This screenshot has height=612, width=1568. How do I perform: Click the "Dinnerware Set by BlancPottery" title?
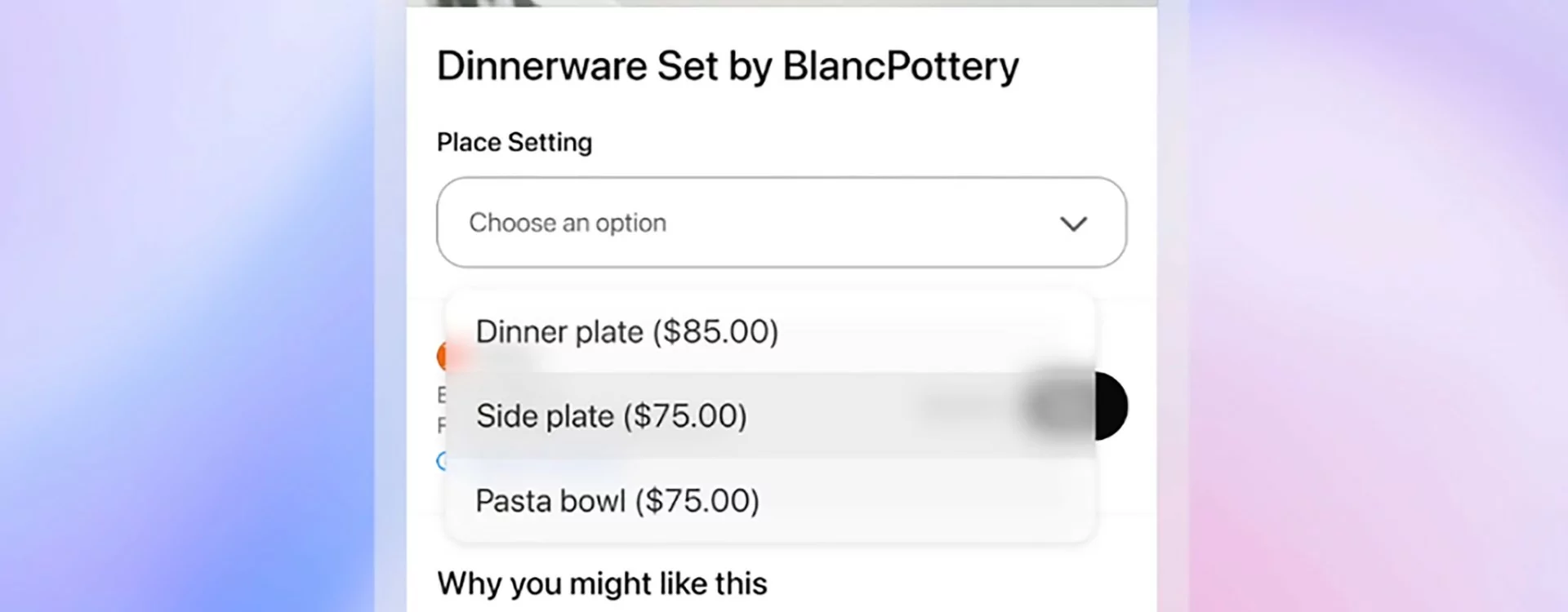[x=728, y=66]
